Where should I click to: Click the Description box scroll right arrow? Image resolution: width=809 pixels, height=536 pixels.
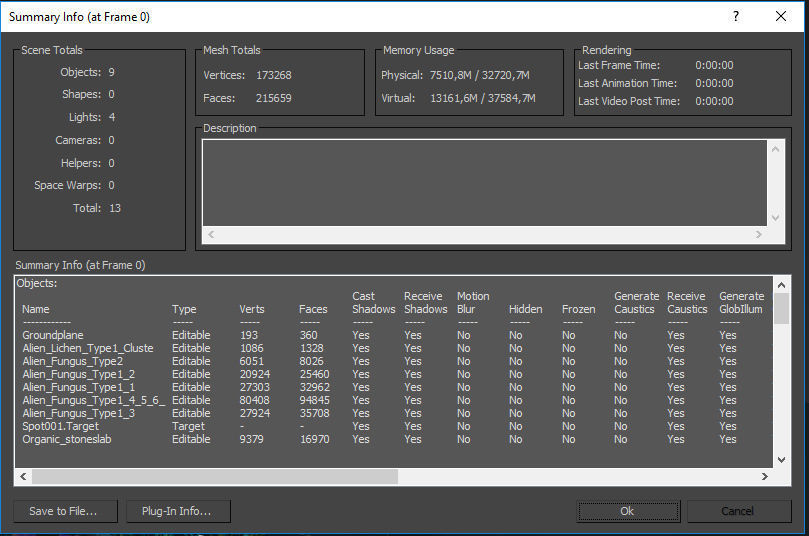coord(758,234)
